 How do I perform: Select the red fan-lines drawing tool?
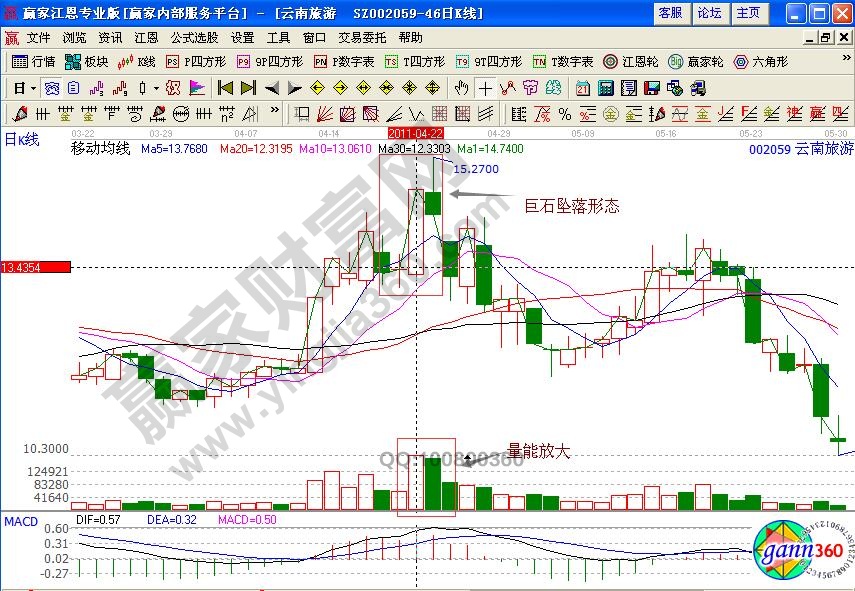tap(324, 114)
